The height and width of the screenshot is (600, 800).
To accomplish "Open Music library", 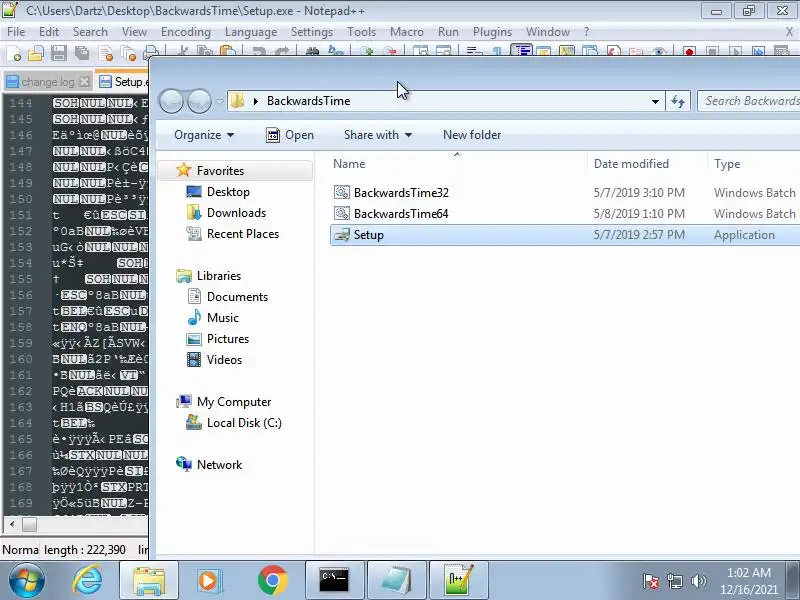I will tap(222, 317).
